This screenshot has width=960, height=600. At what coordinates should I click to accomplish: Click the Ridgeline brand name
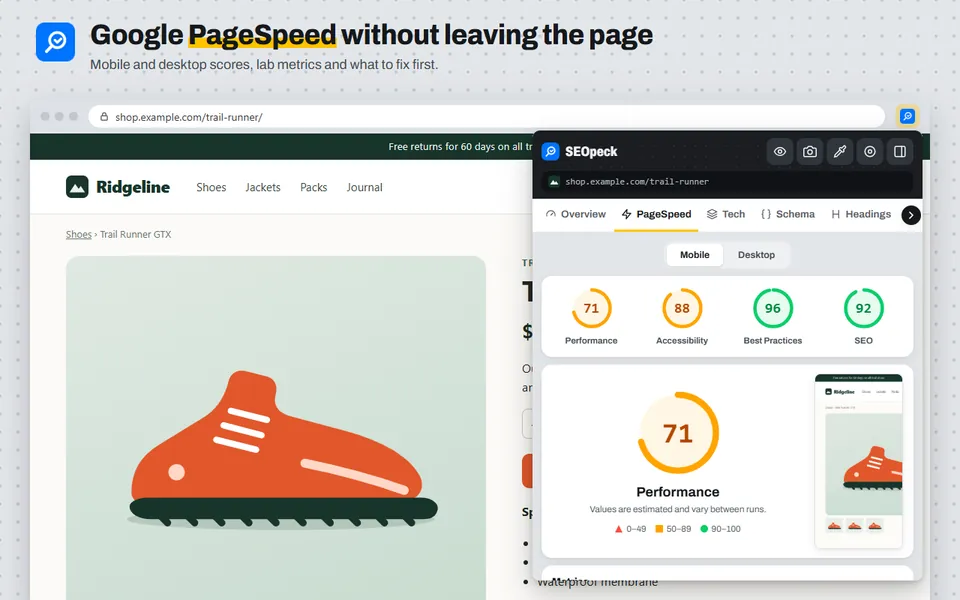pyautogui.click(x=133, y=187)
